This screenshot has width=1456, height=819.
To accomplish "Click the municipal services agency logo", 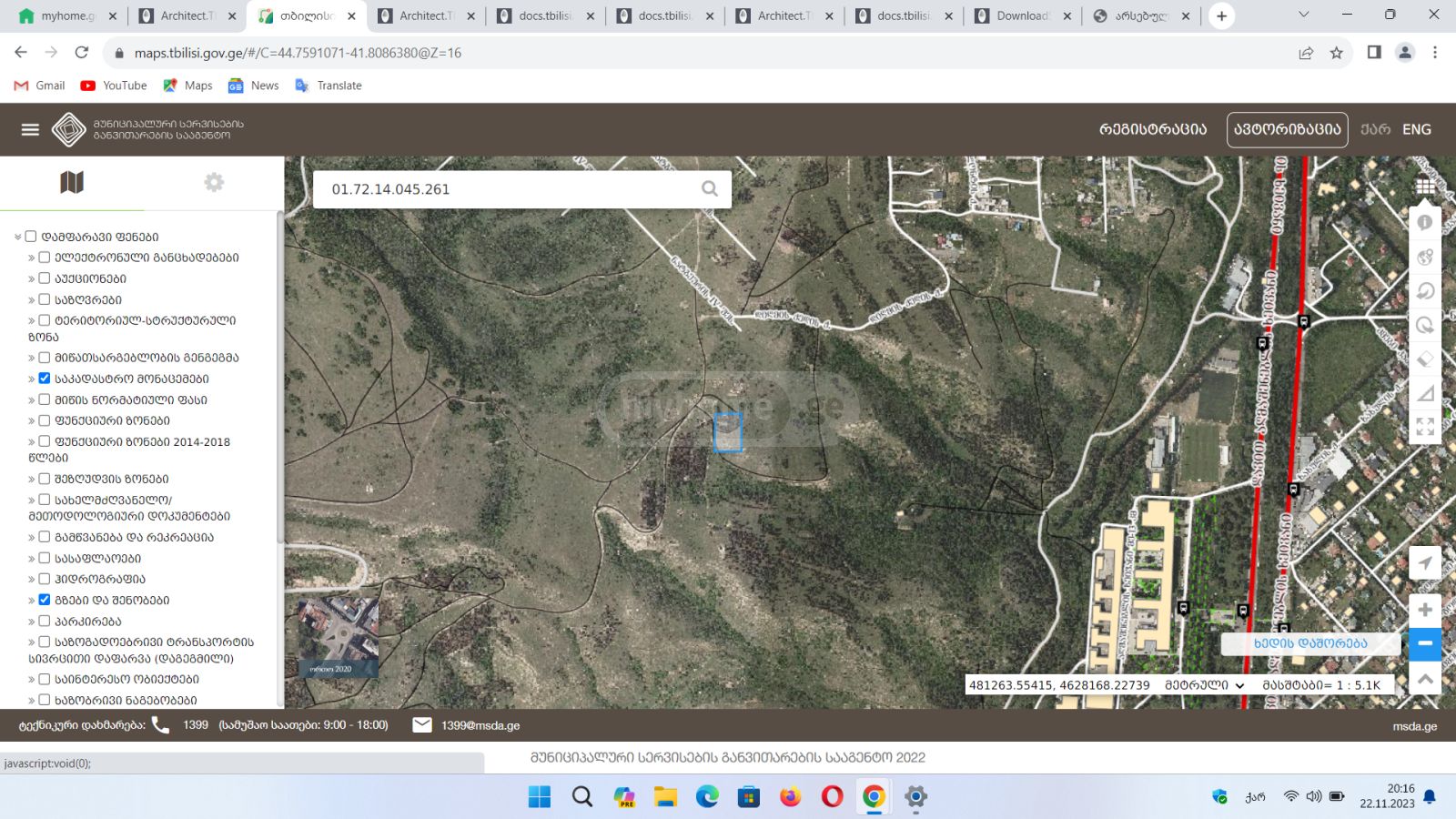I will [x=69, y=129].
